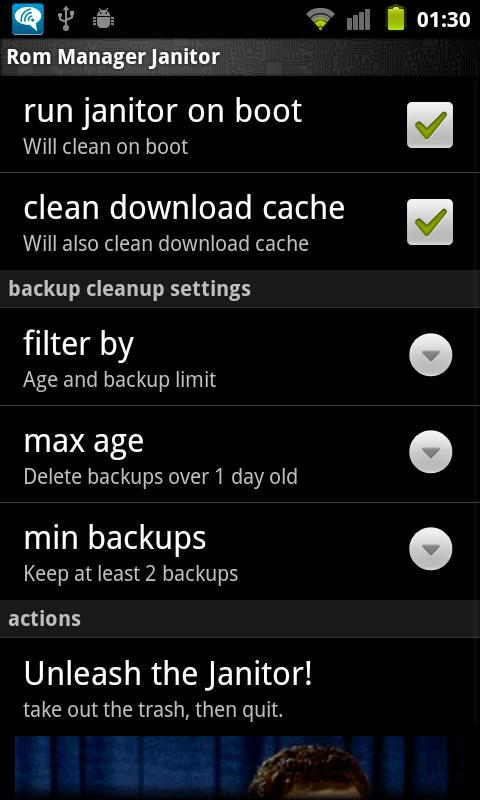This screenshot has height=800, width=480.
Task: Tap the Android debug bug icon
Action: coord(104,19)
